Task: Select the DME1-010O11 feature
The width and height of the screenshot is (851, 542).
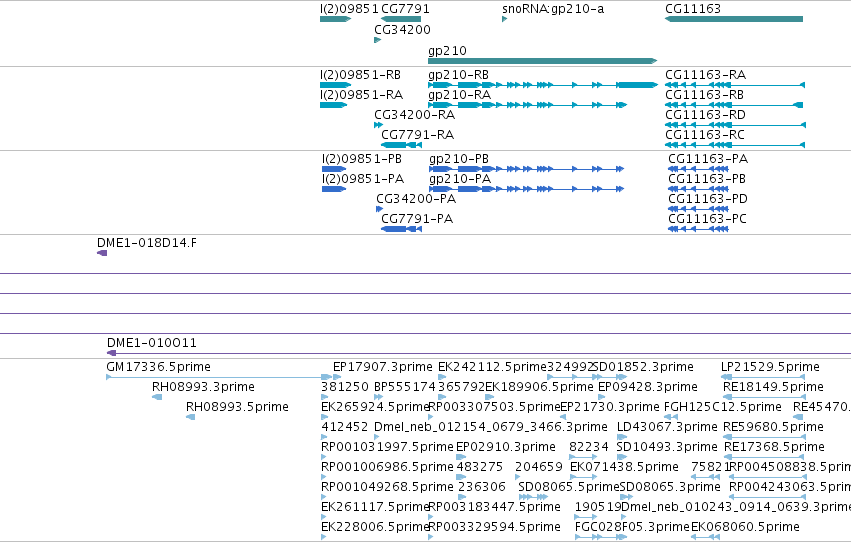Action: [479, 353]
